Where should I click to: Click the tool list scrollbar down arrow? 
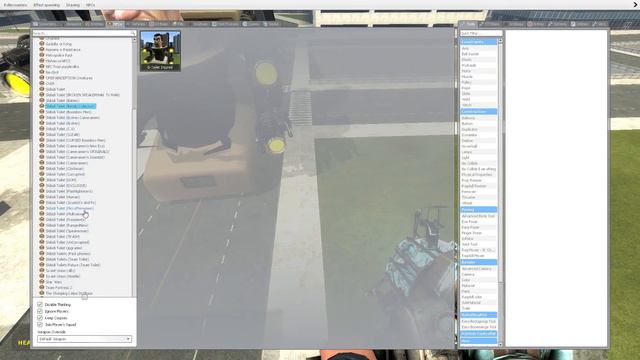(x=500, y=344)
